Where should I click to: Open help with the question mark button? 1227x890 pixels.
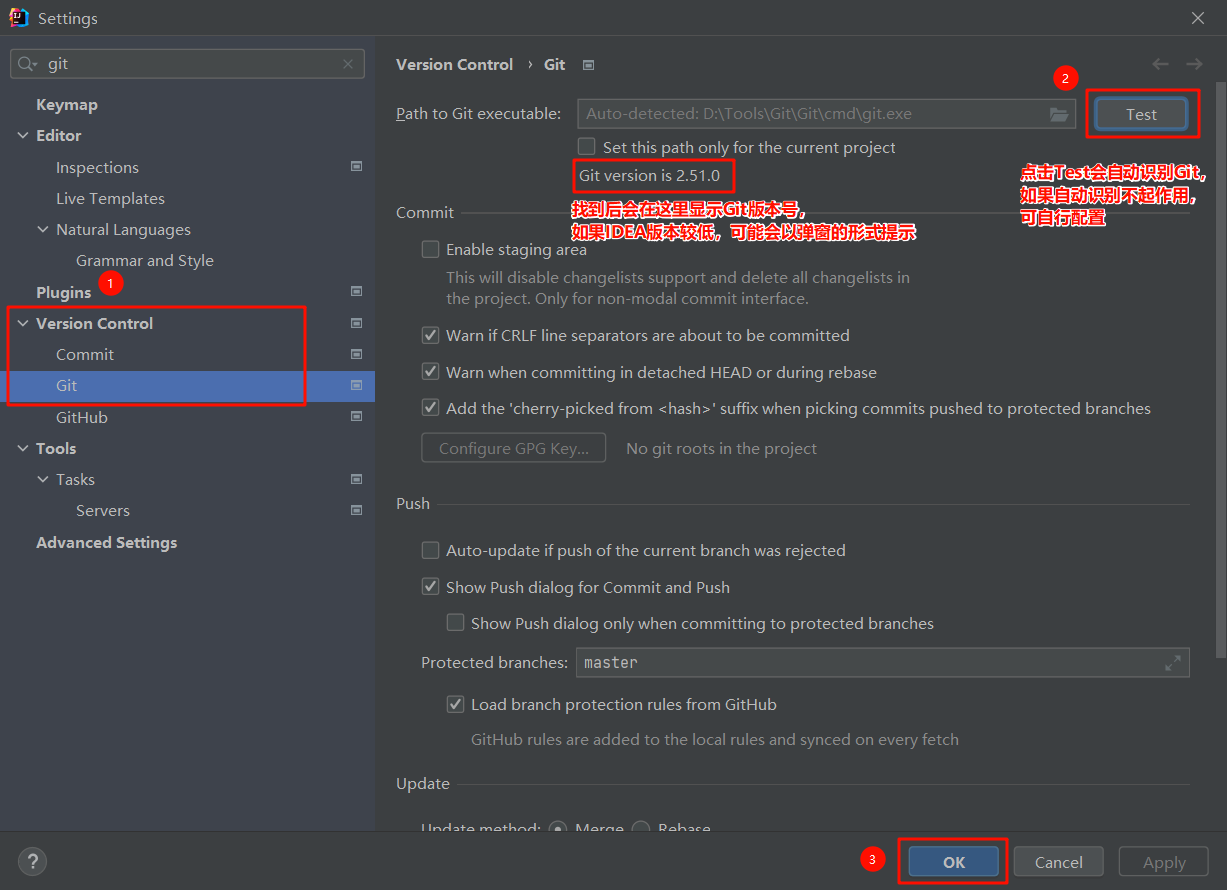point(32,861)
